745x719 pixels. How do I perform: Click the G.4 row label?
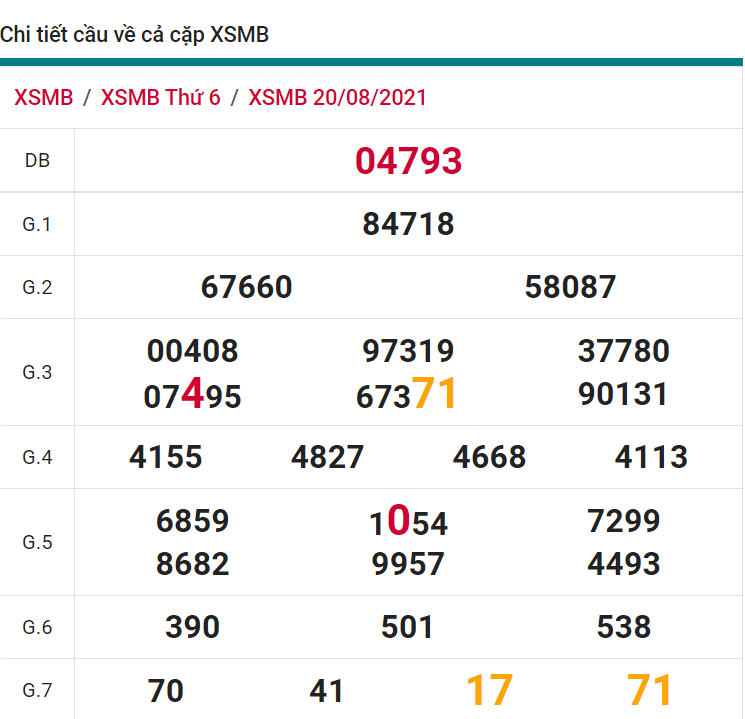37,458
